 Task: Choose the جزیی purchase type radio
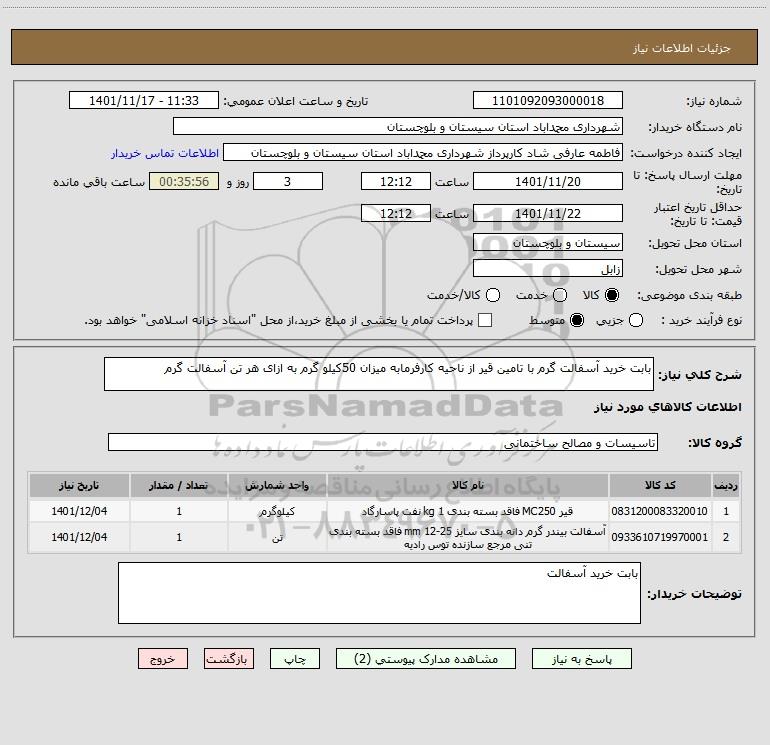(x=635, y=320)
